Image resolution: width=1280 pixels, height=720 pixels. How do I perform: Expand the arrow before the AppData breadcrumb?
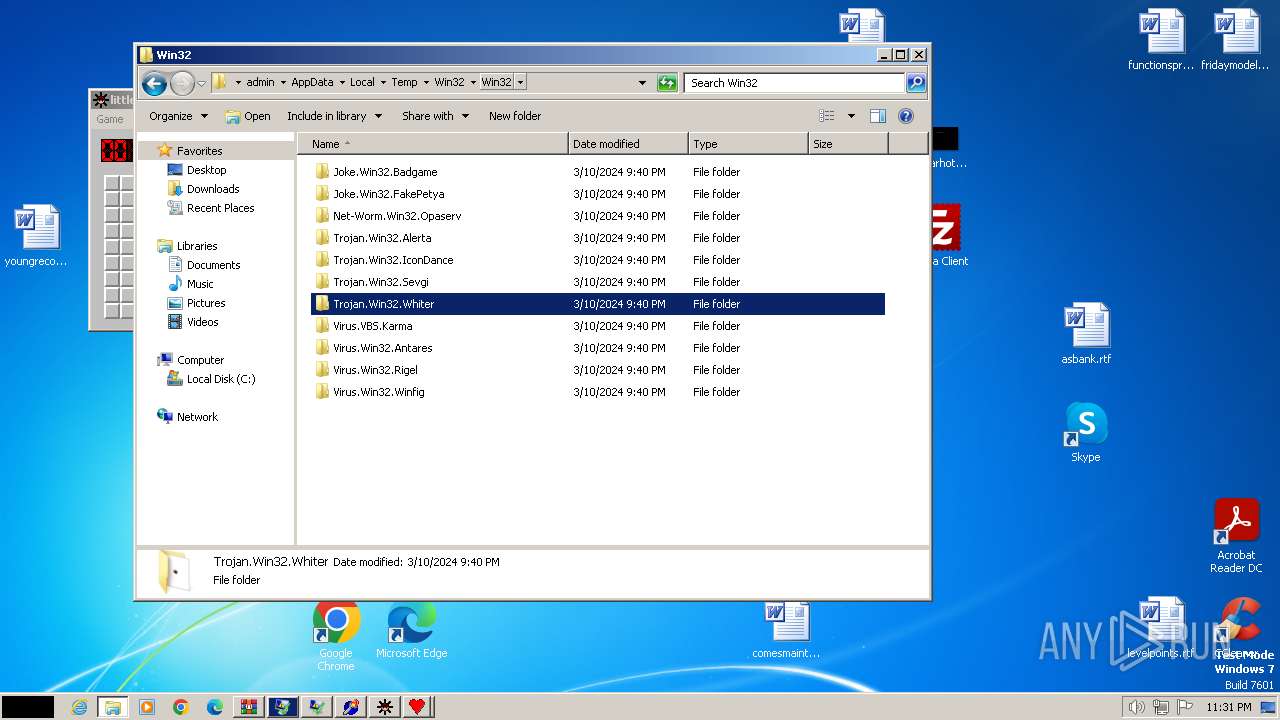click(283, 83)
